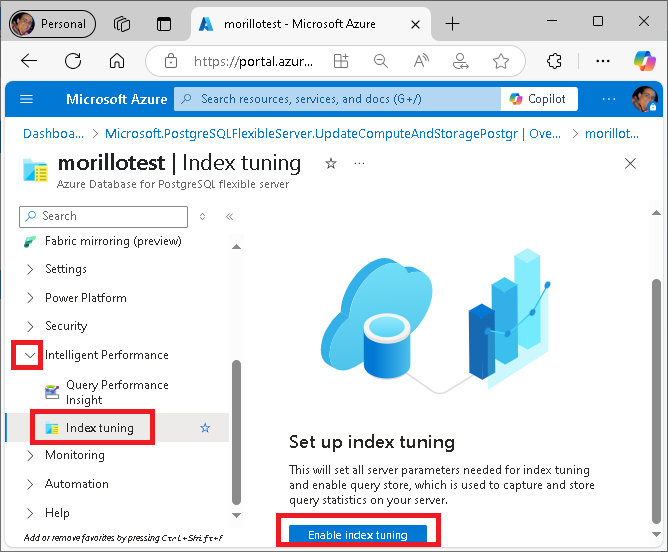Image resolution: width=668 pixels, height=552 pixels.
Task: Close the morillotest browser tab
Action: coord(415,24)
